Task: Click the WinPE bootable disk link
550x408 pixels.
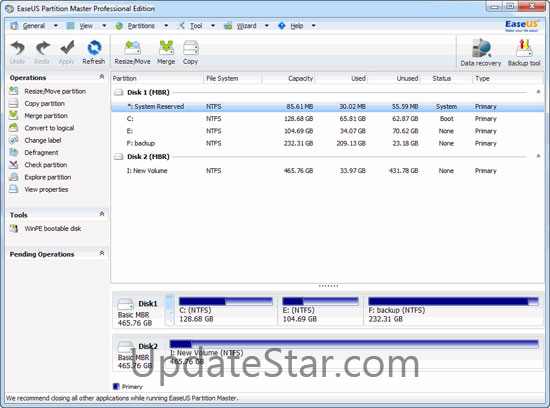Action: click(53, 229)
